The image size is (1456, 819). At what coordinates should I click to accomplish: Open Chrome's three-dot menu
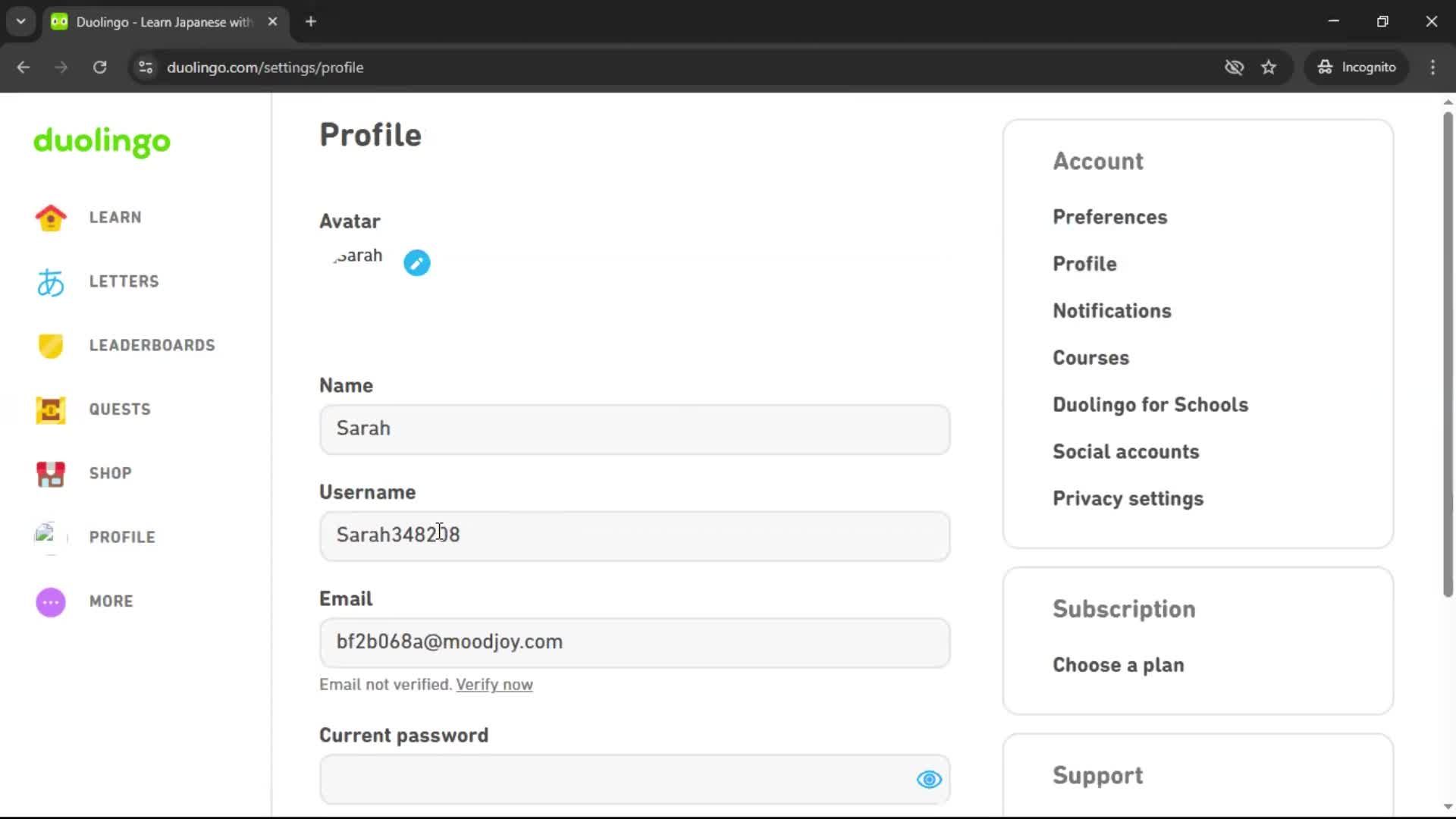pos(1432,67)
